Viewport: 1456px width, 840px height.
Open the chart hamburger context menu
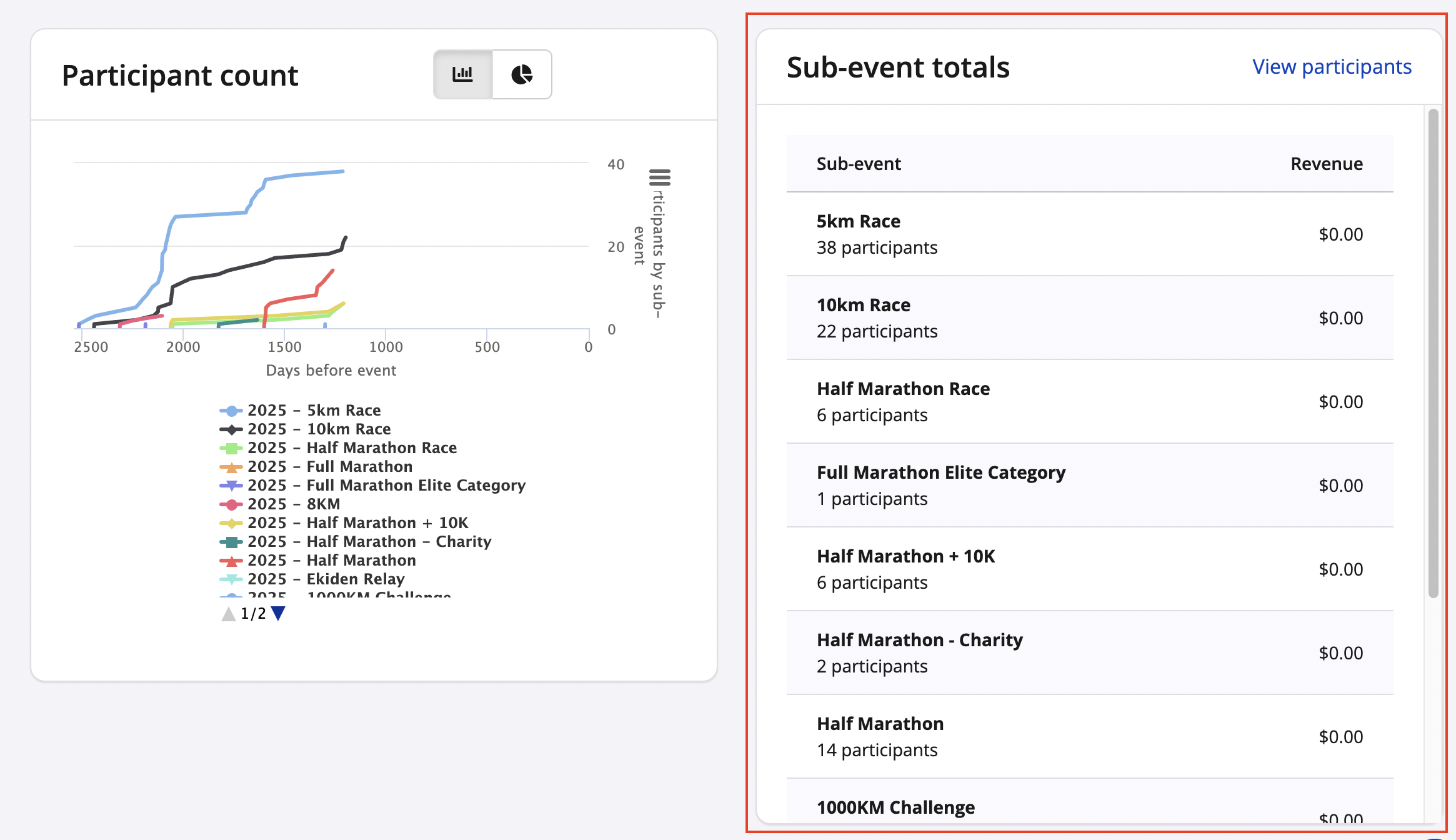pyautogui.click(x=659, y=177)
